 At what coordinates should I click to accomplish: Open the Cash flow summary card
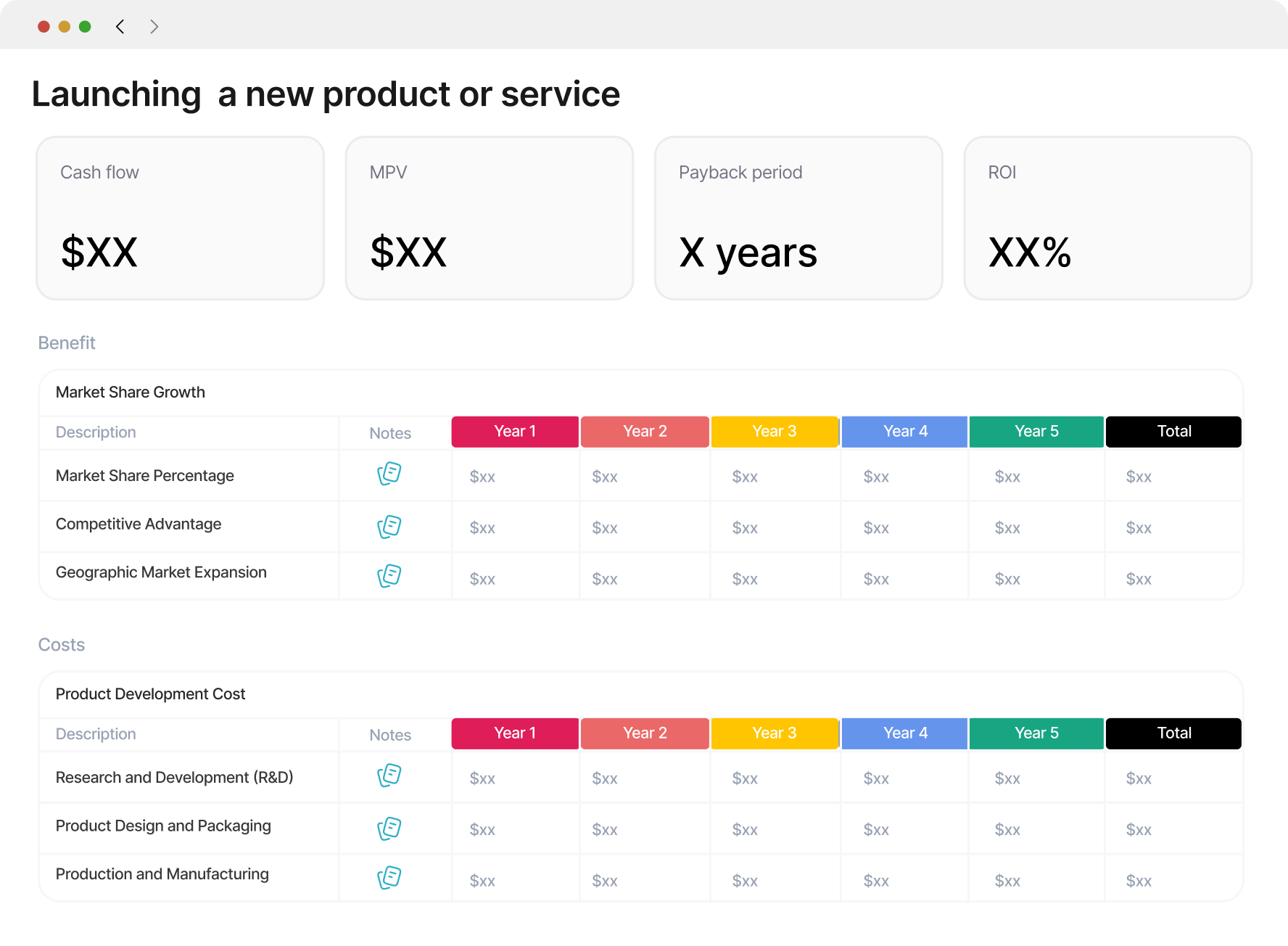tap(181, 218)
